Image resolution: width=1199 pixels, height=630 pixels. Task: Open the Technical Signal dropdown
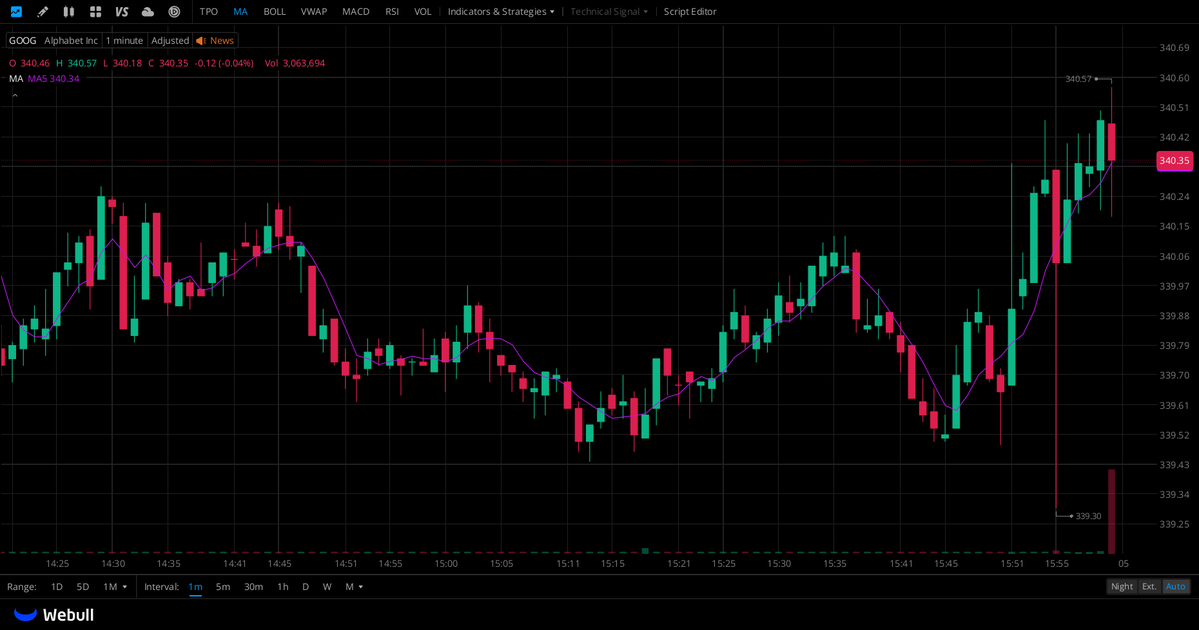609,11
